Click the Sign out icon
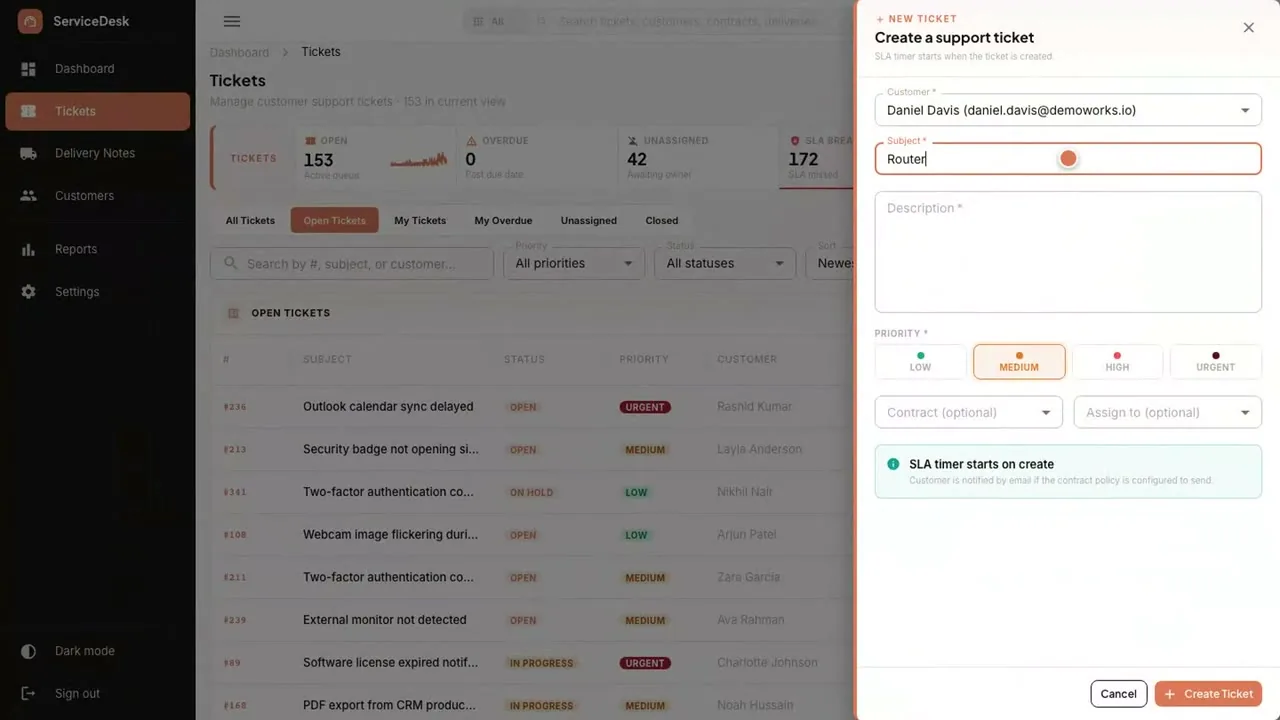 tap(28, 693)
